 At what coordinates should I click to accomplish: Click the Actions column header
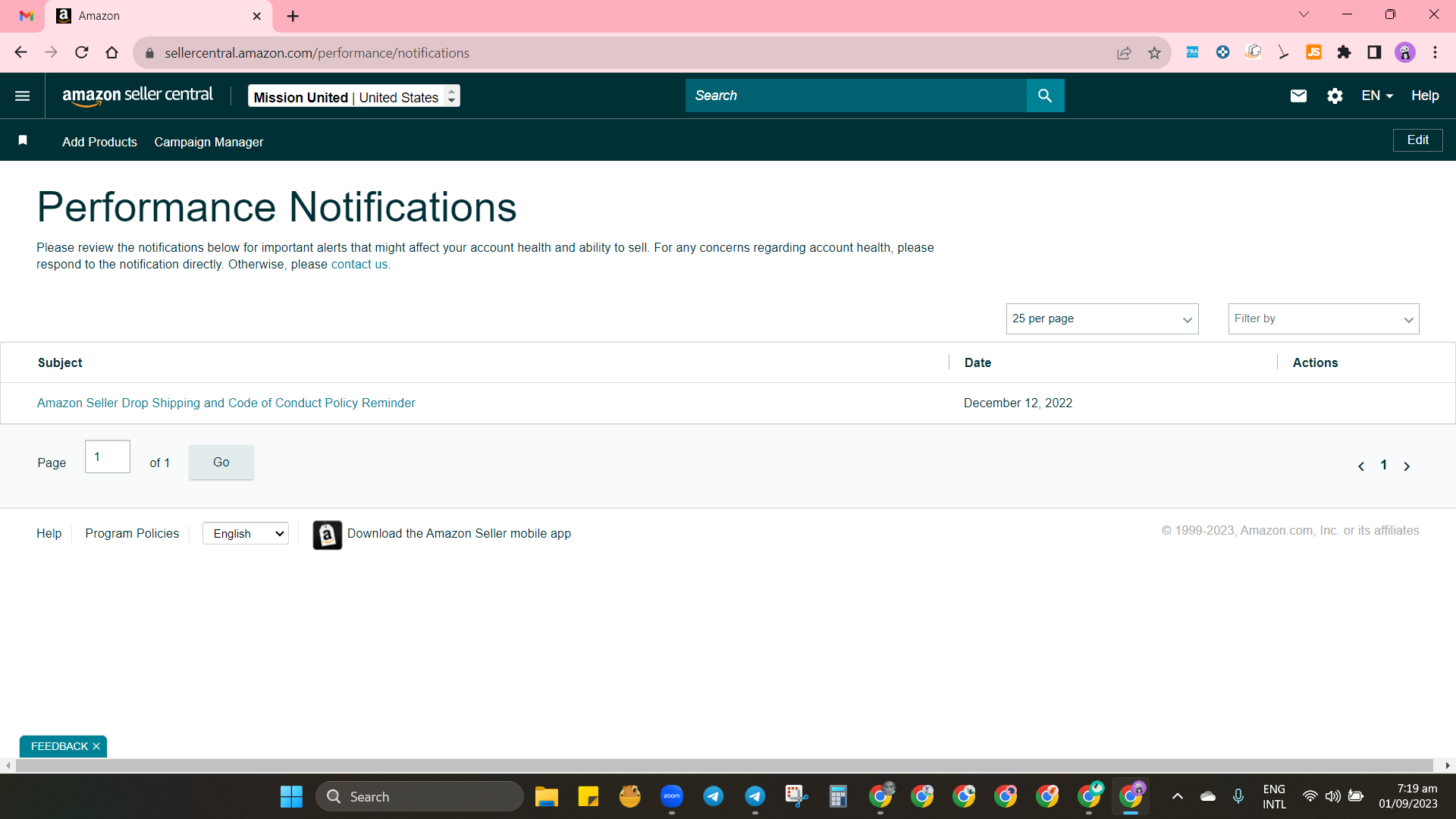pyautogui.click(x=1315, y=362)
